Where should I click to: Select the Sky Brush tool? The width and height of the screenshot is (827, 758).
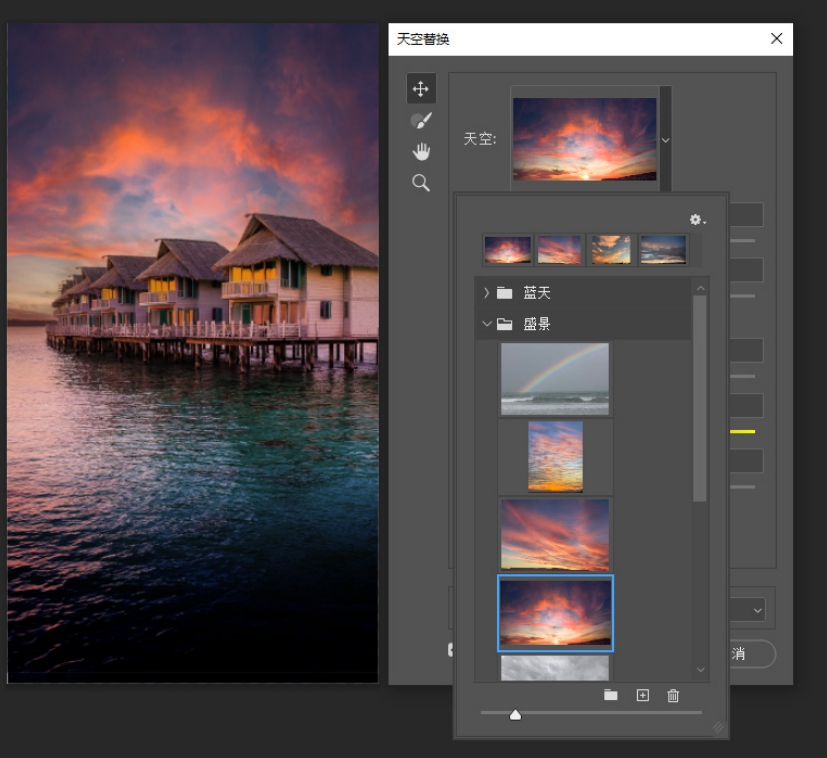[421, 120]
